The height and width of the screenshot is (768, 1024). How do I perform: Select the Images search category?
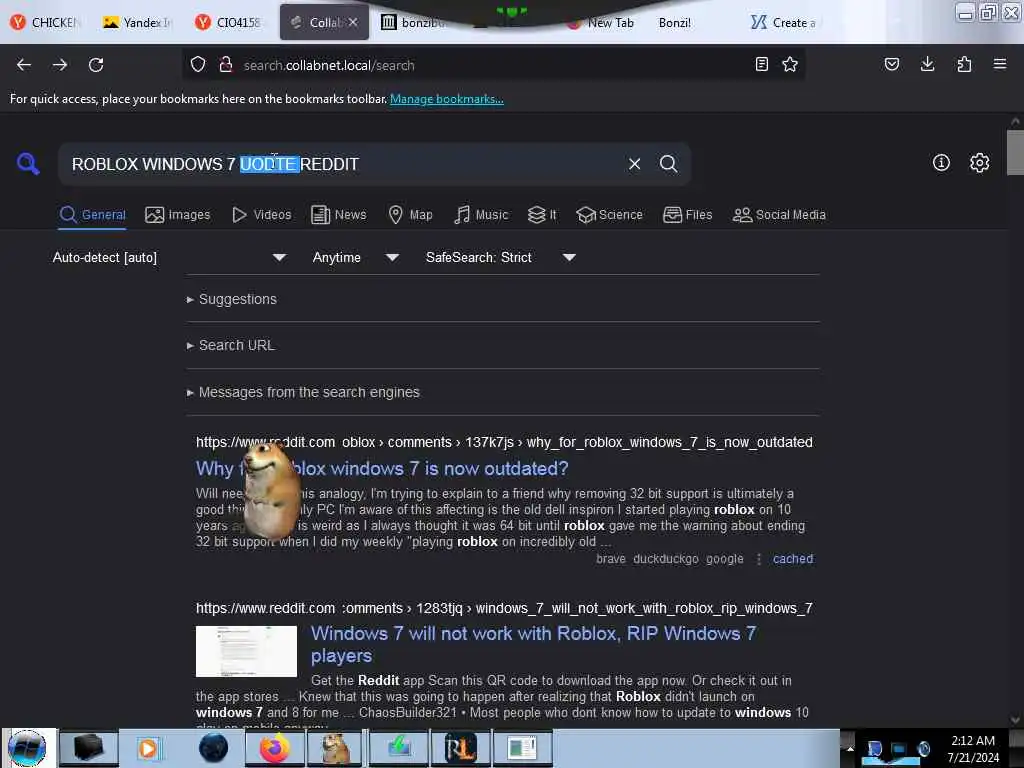178,214
